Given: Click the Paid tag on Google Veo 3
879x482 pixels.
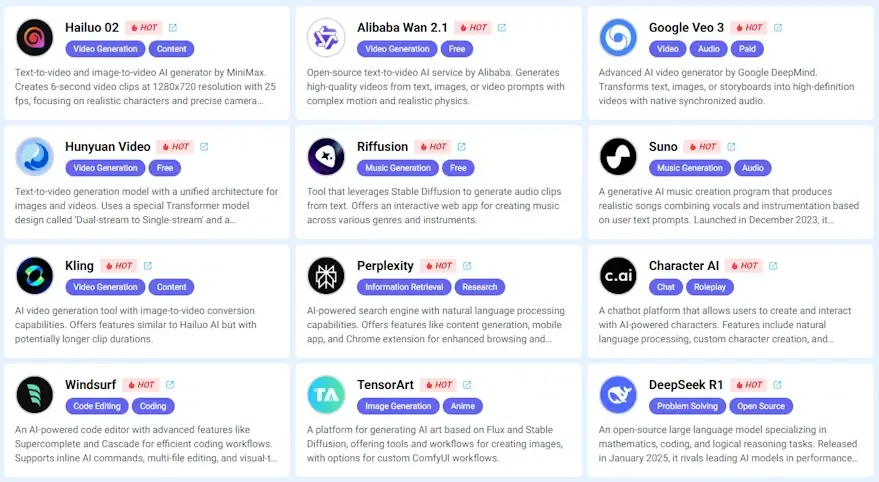Looking at the screenshot, I should coord(747,49).
